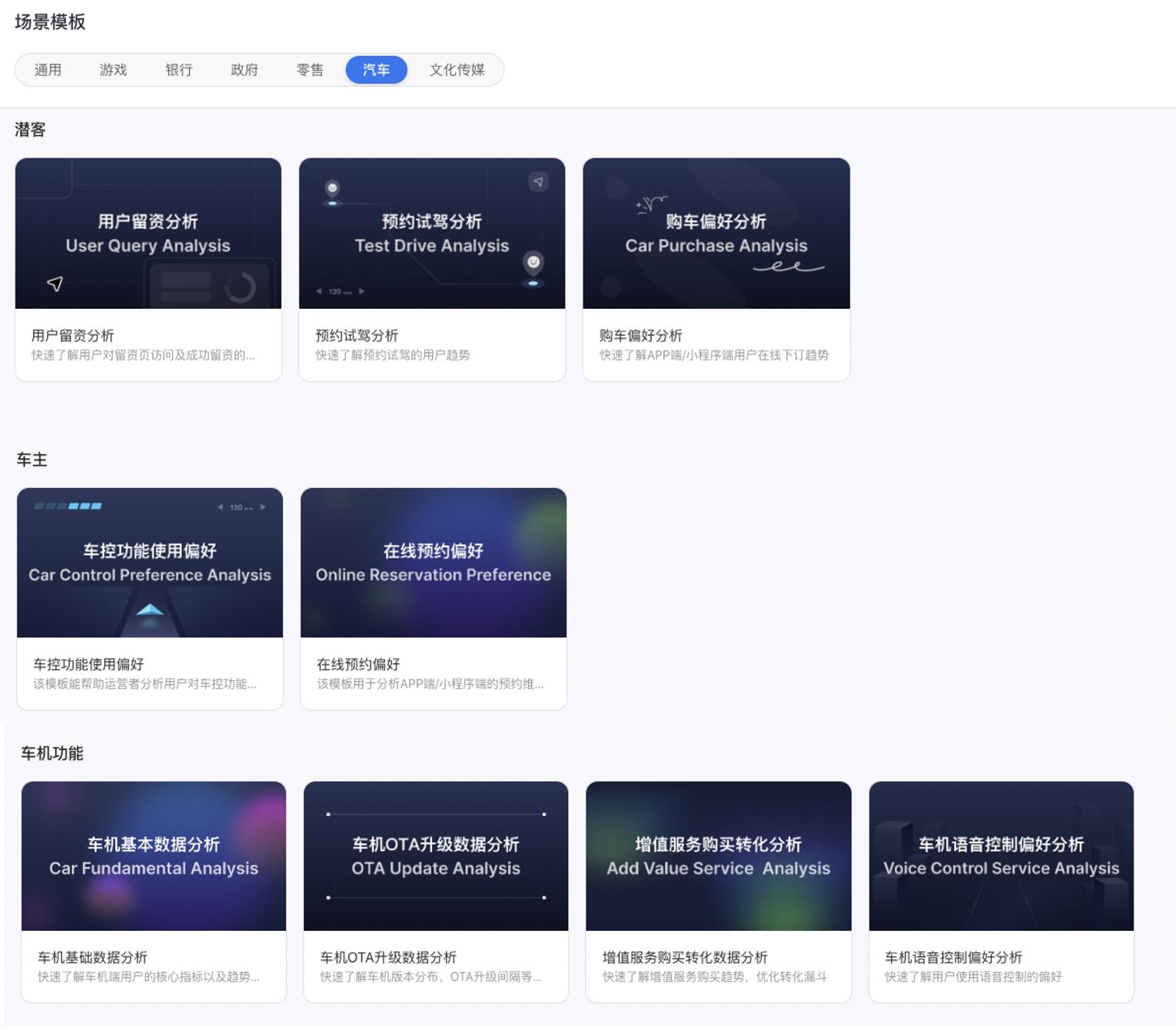Screen dimensions: 1176x1030
Task: Select Car Purchase Analysis template image
Action: (x=716, y=234)
